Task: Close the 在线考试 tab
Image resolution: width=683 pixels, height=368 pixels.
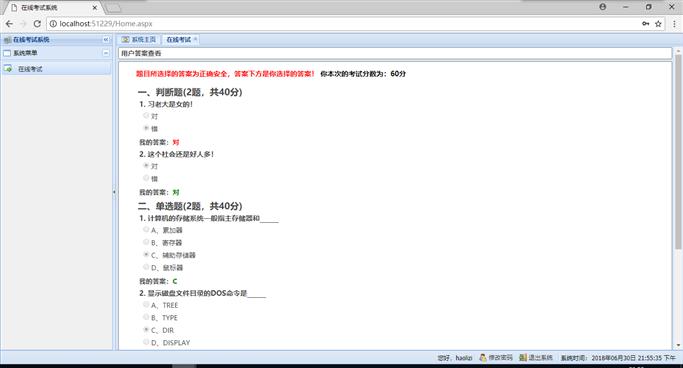Action: point(196,39)
